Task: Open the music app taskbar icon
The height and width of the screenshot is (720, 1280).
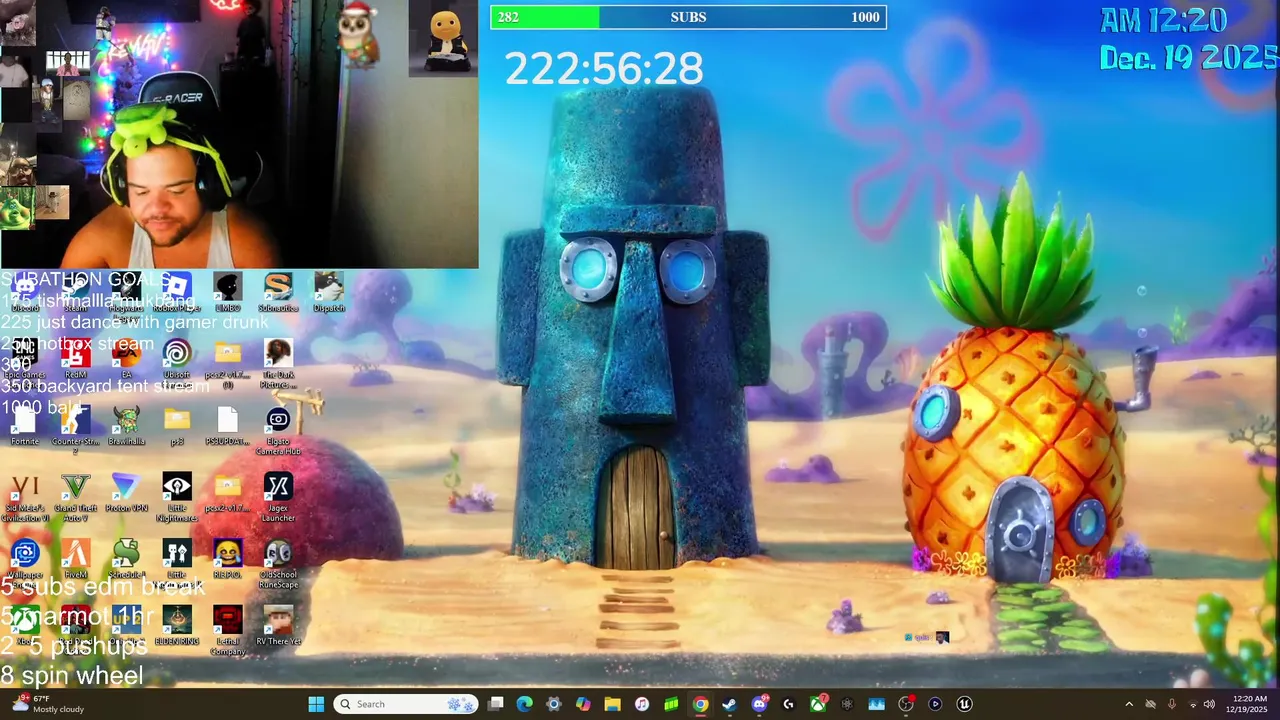Action: 642,704
